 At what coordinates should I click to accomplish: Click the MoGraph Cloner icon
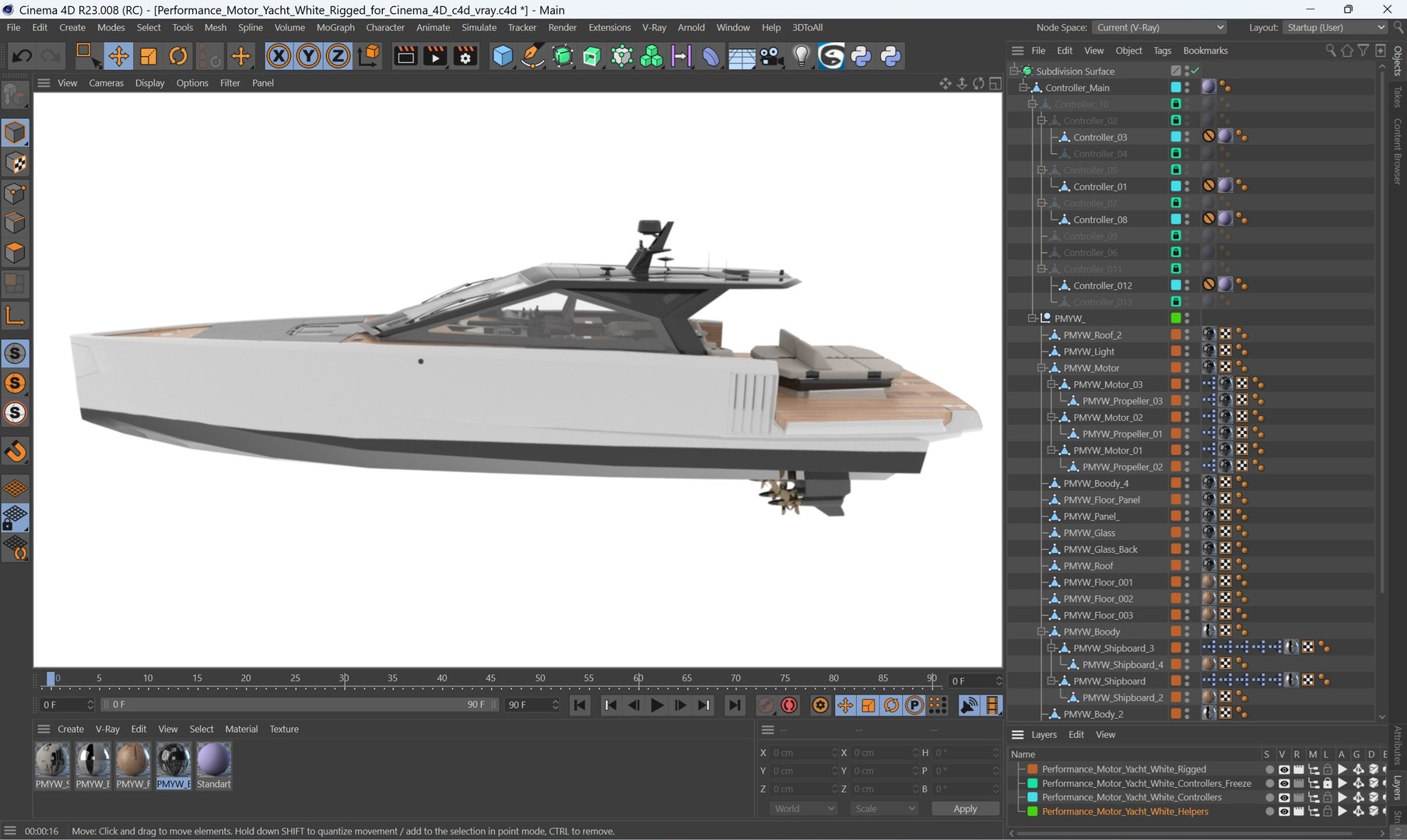coord(651,56)
